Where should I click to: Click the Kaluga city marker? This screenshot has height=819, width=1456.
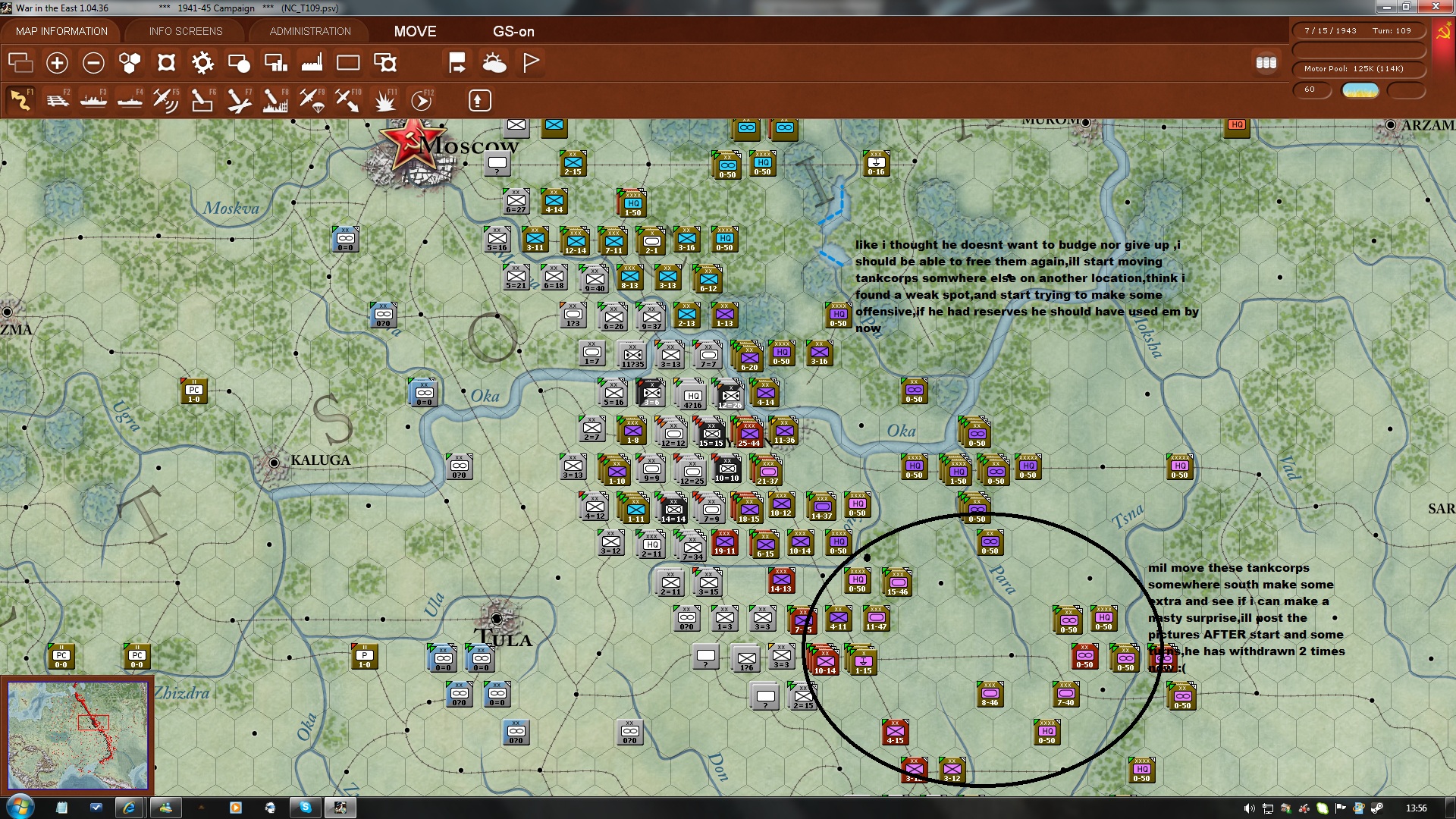[x=274, y=462]
